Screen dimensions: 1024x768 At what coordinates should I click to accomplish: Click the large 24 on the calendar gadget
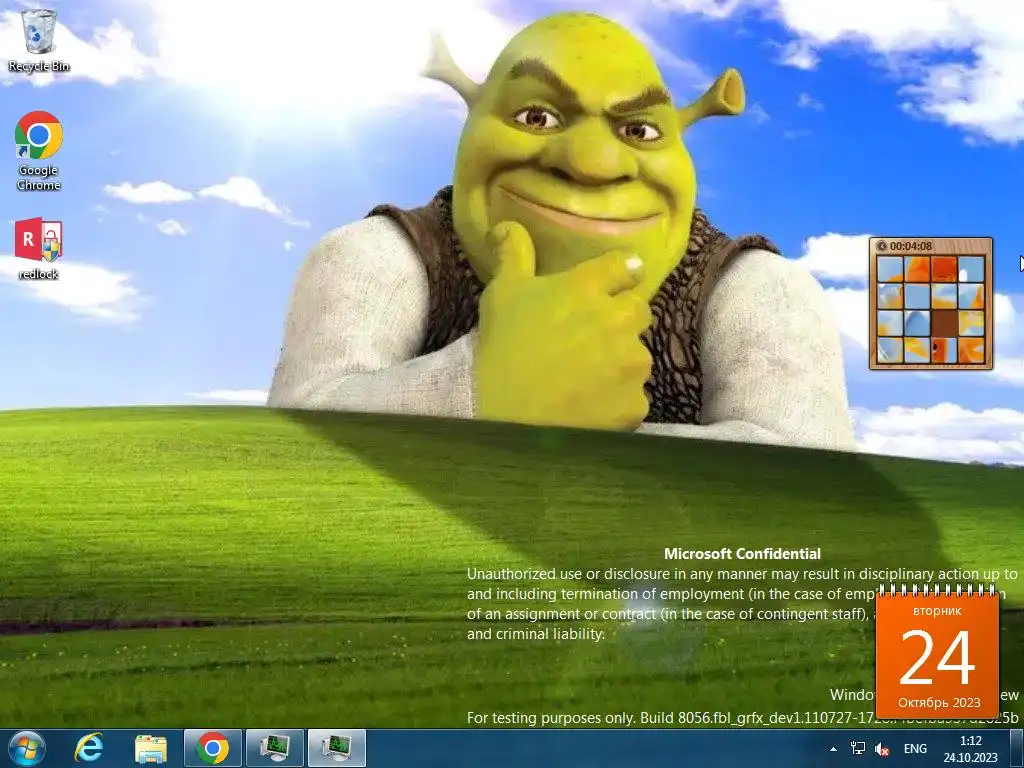click(x=937, y=658)
